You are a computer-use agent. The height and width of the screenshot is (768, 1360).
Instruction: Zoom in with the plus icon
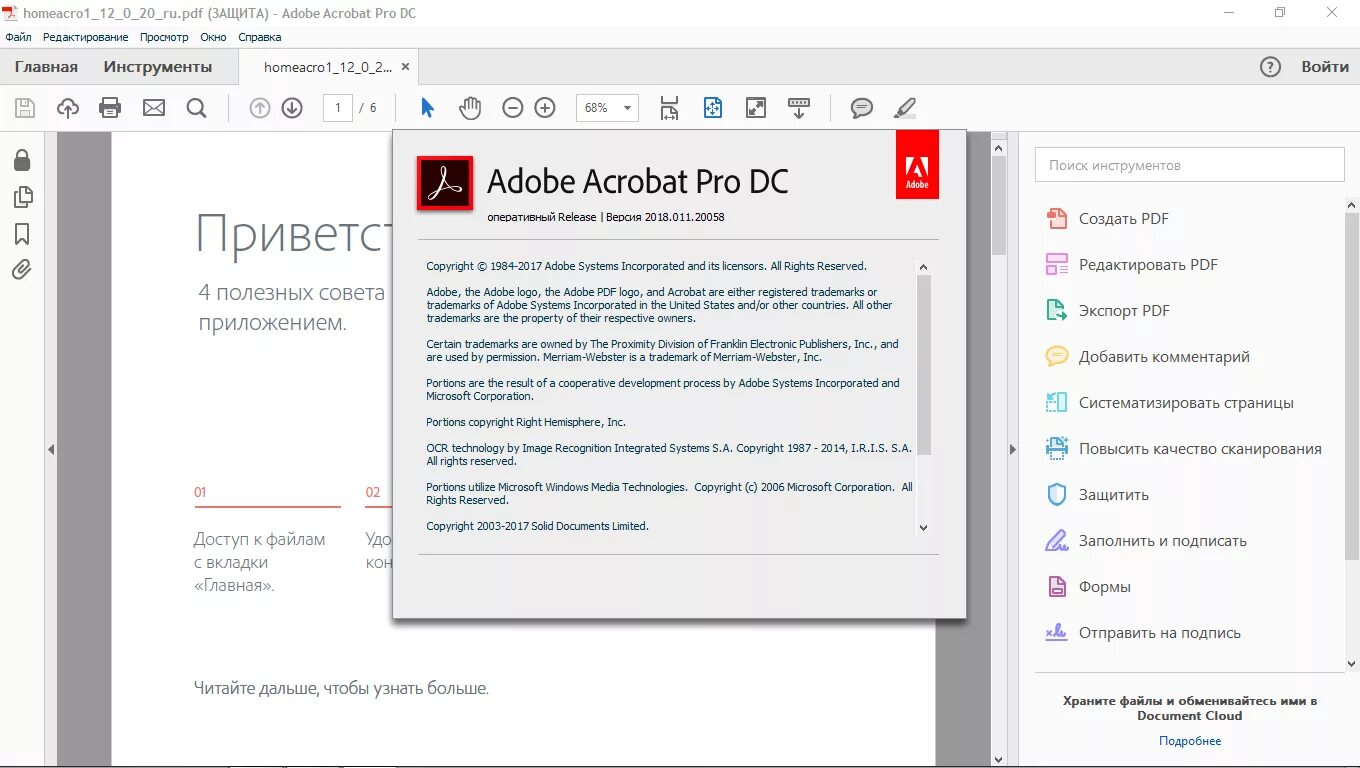(545, 108)
